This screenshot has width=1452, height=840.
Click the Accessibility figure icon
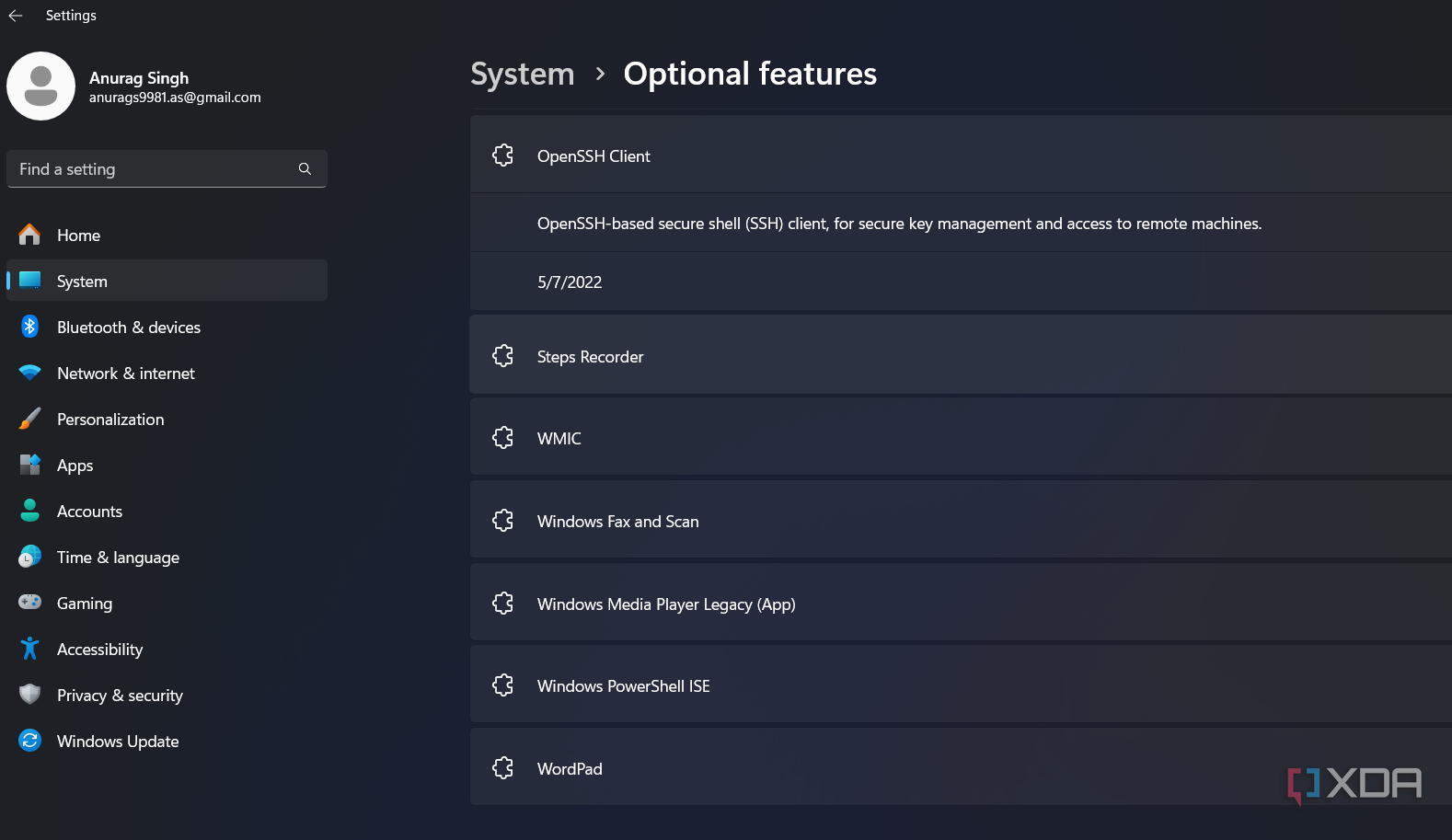[x=29, y=649]
